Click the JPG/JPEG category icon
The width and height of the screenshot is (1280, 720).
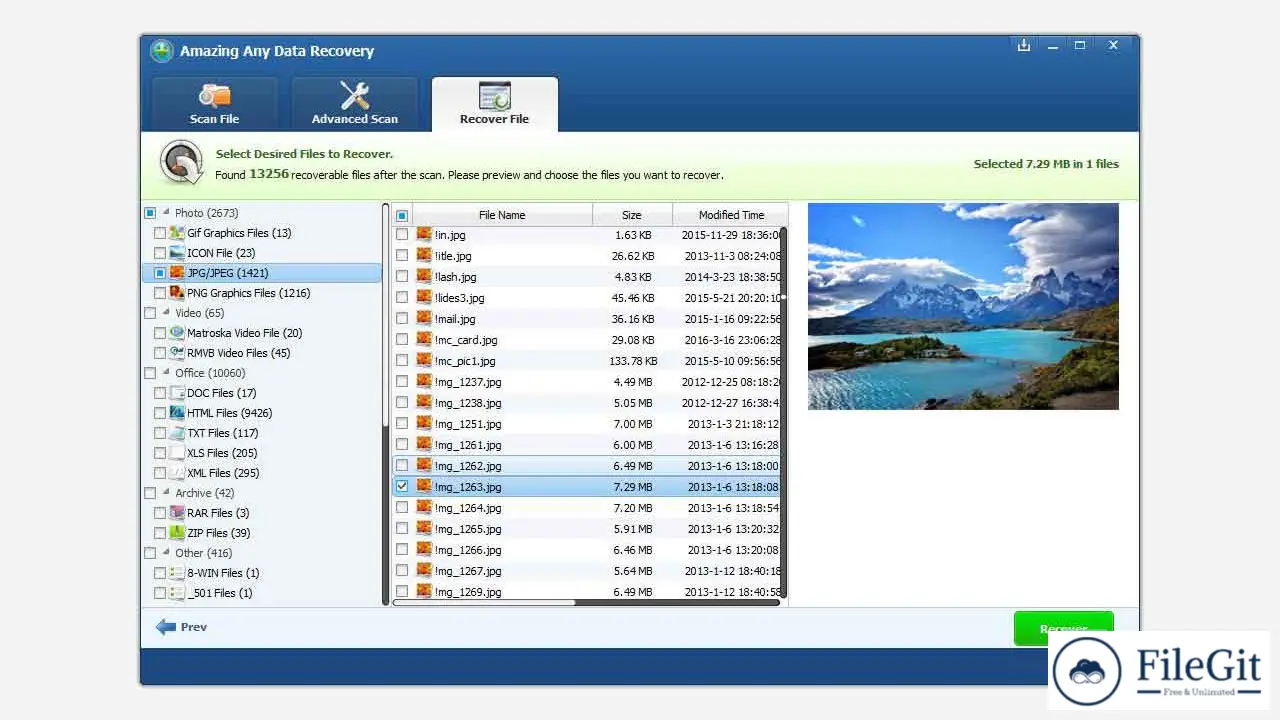point(177,273)
